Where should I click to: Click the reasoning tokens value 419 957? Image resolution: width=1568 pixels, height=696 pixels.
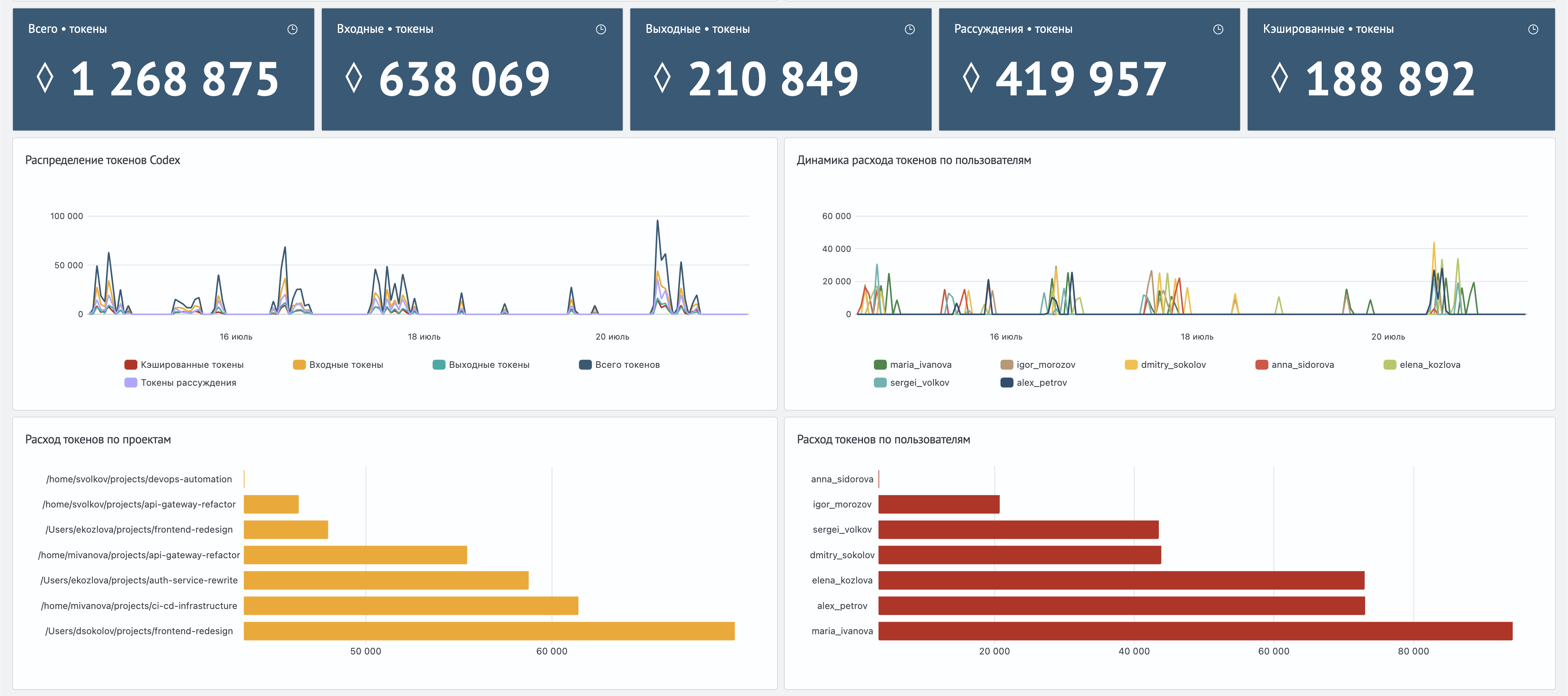pos(1082,79)
